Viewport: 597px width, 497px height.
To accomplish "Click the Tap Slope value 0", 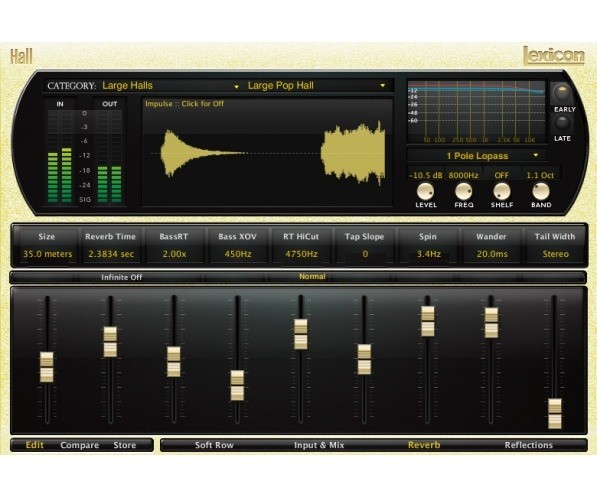I will 365,254.
